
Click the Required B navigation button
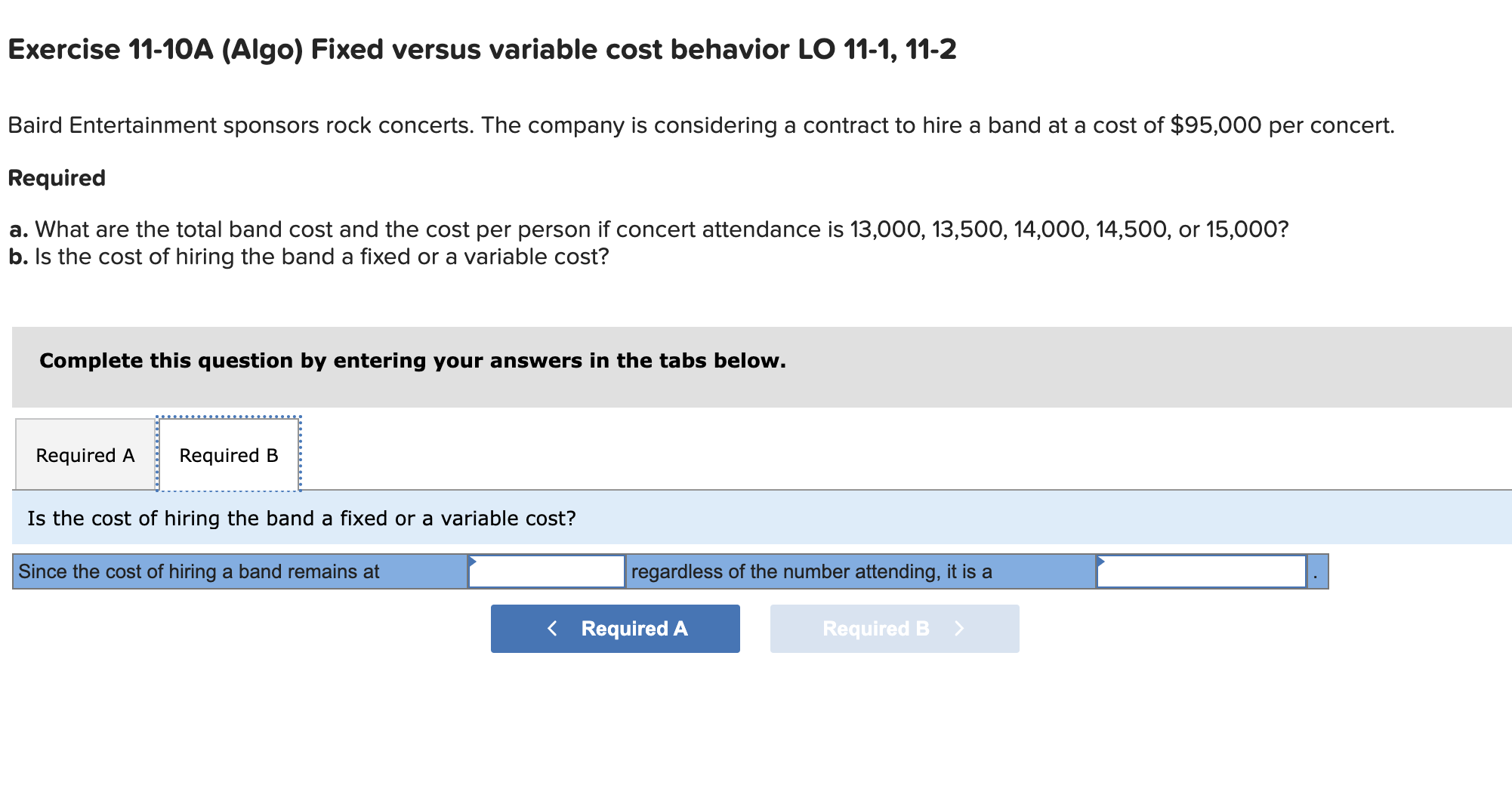click(x=893, y=628)
